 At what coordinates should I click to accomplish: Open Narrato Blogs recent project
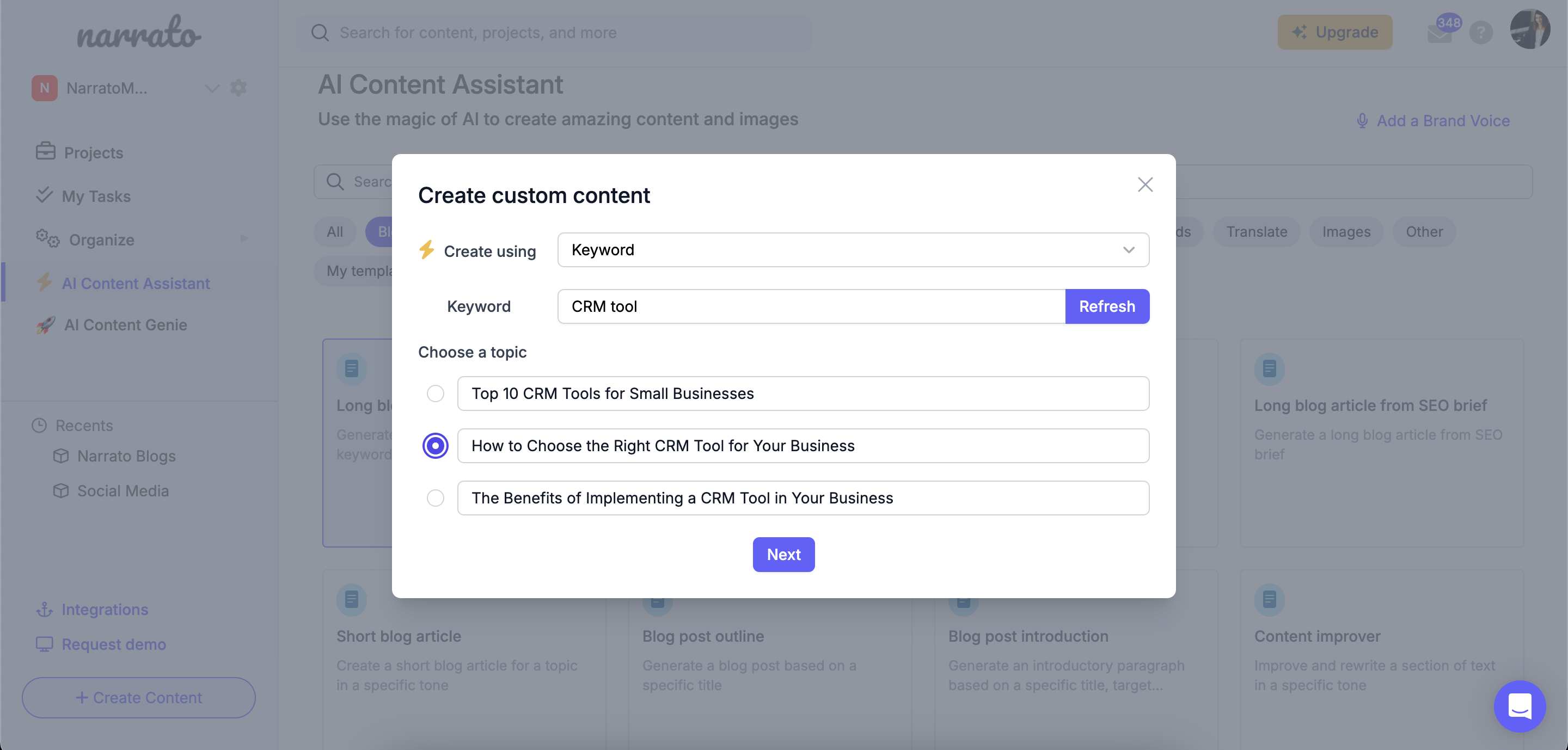click(126, 456)
